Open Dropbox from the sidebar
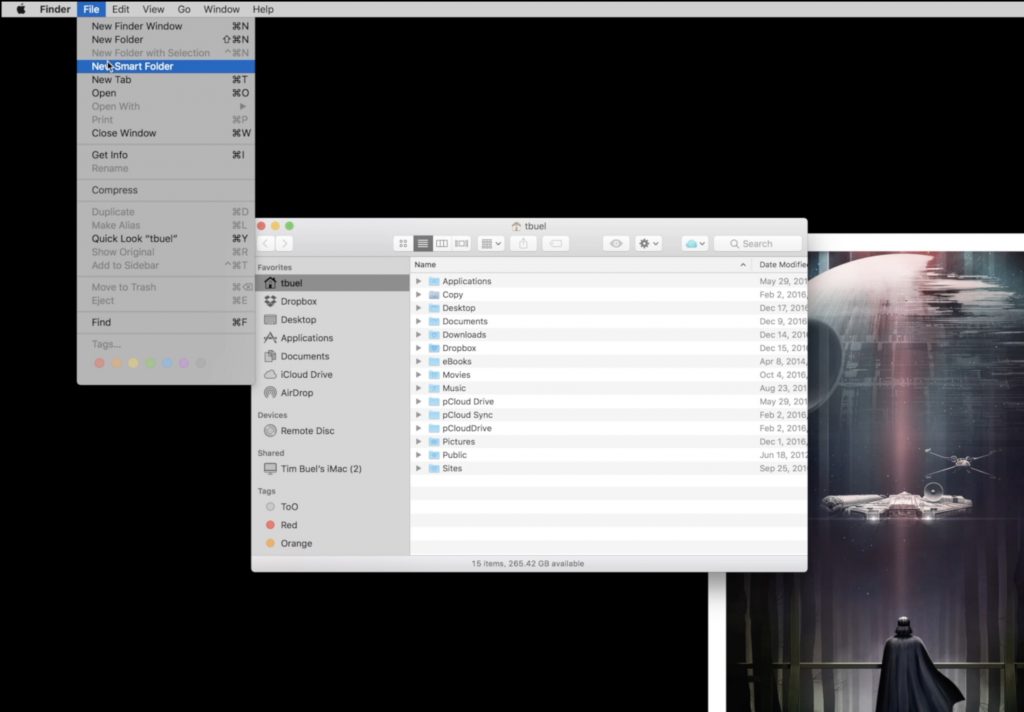The height and width of the screenshot is (712, 1024). tap(298, 301)
